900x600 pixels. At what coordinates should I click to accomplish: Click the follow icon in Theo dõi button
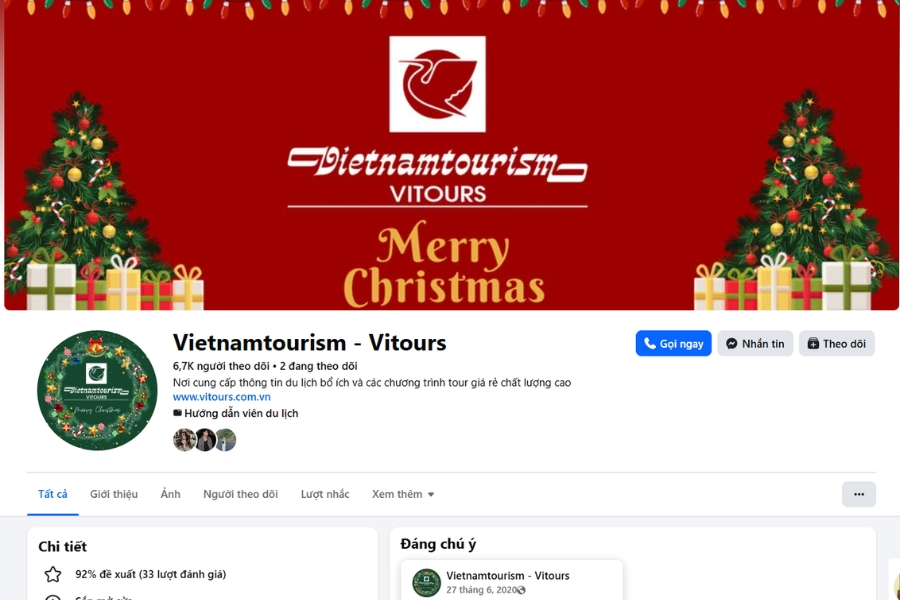[813, 343]
